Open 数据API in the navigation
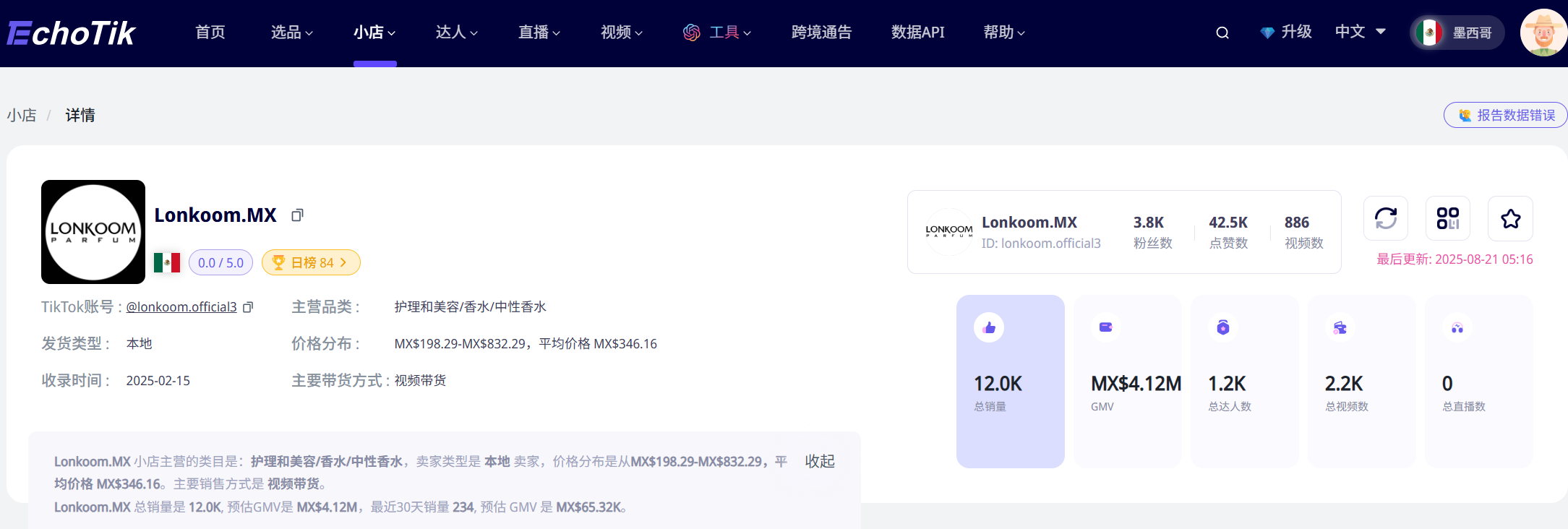1568x529 pixels. tap(917, 33)
